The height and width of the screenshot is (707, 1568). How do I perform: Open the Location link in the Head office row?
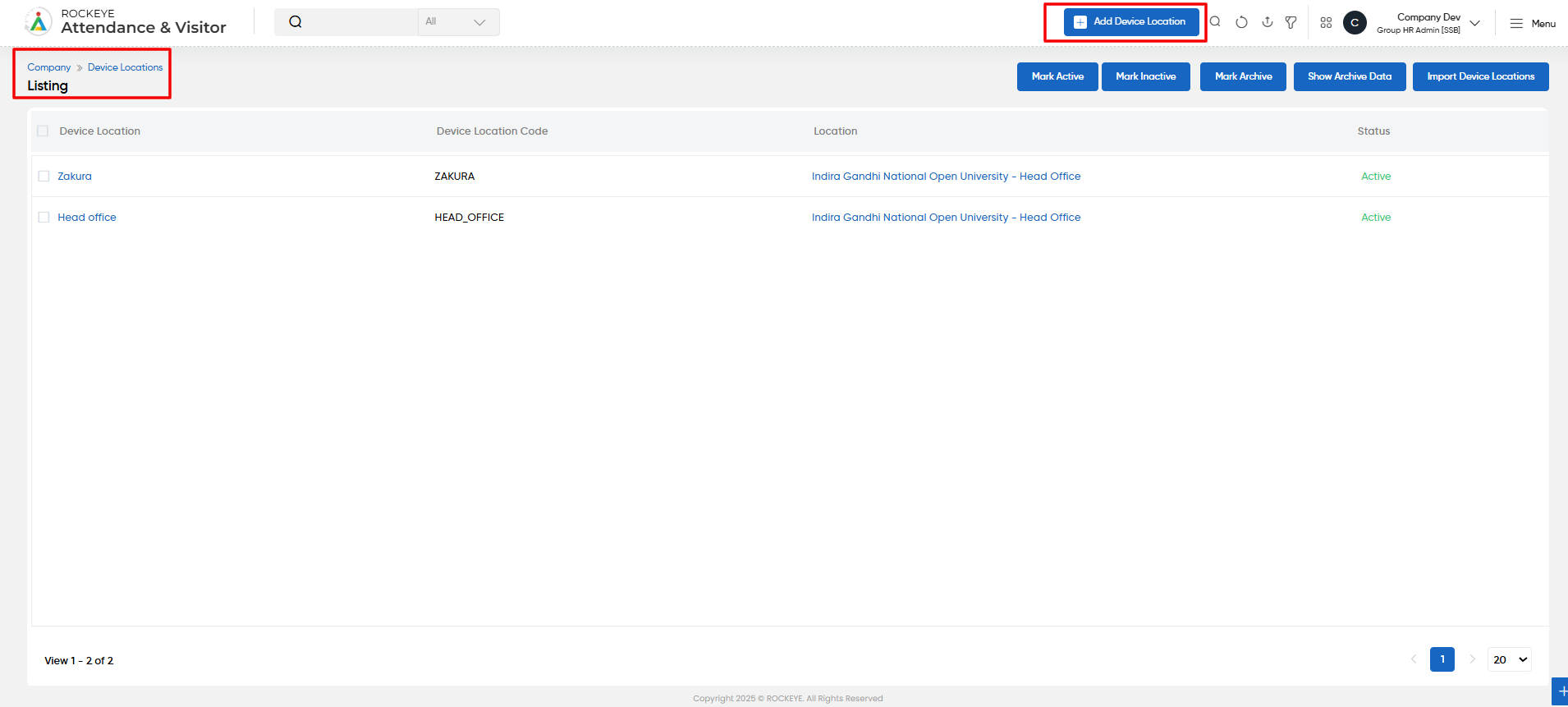pyautogui.click(x=946, y=217)
